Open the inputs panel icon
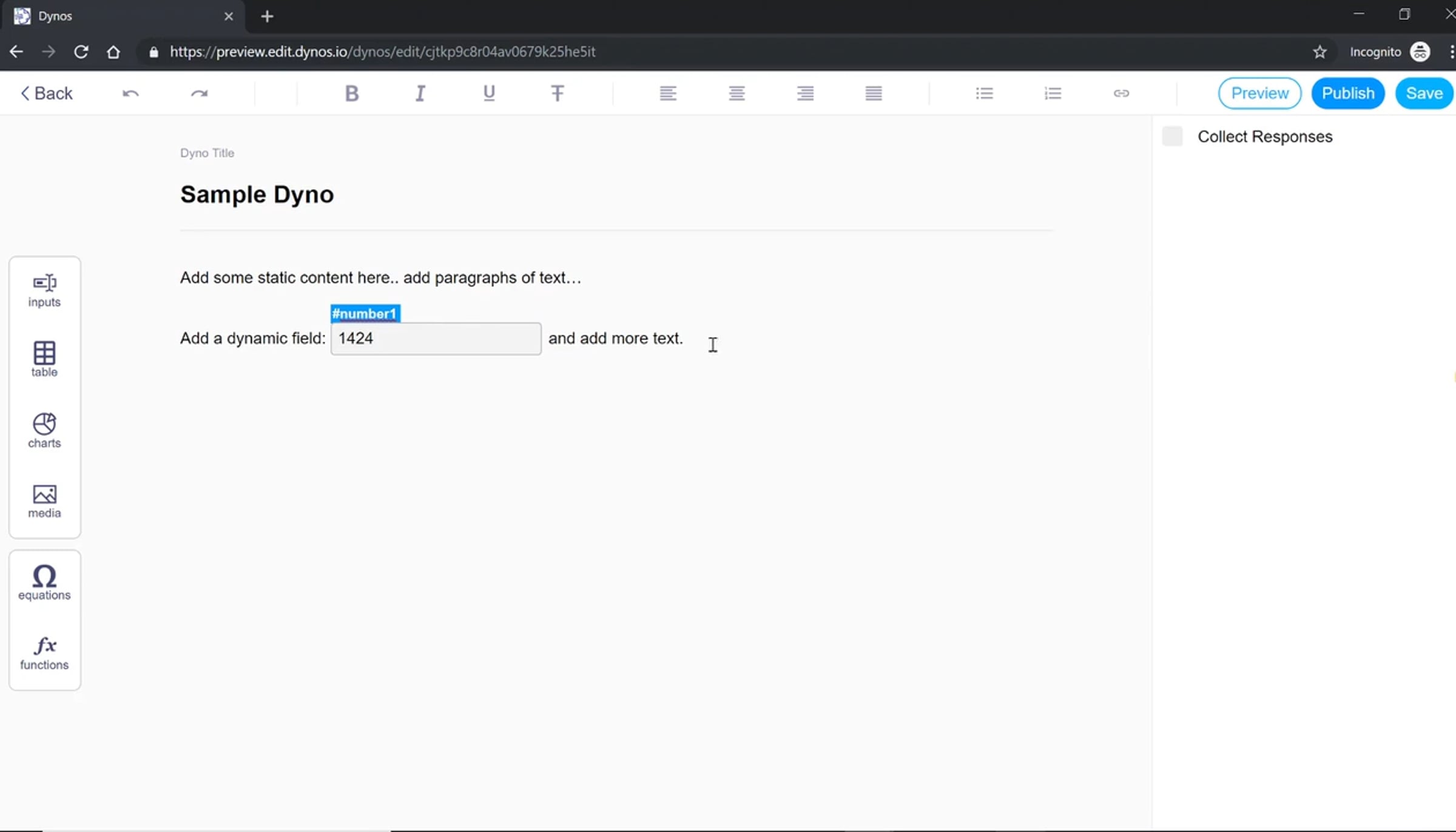This screenshot has height=832, width=1456. coord(44,290)
